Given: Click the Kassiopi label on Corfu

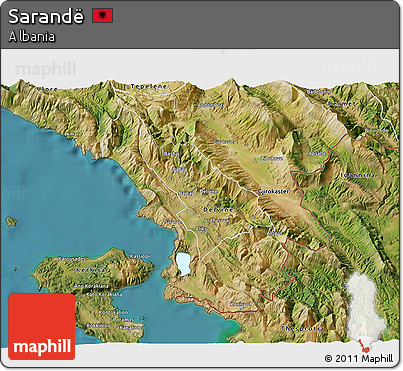Looking at the screenshot, I should [x=139, y=256].
